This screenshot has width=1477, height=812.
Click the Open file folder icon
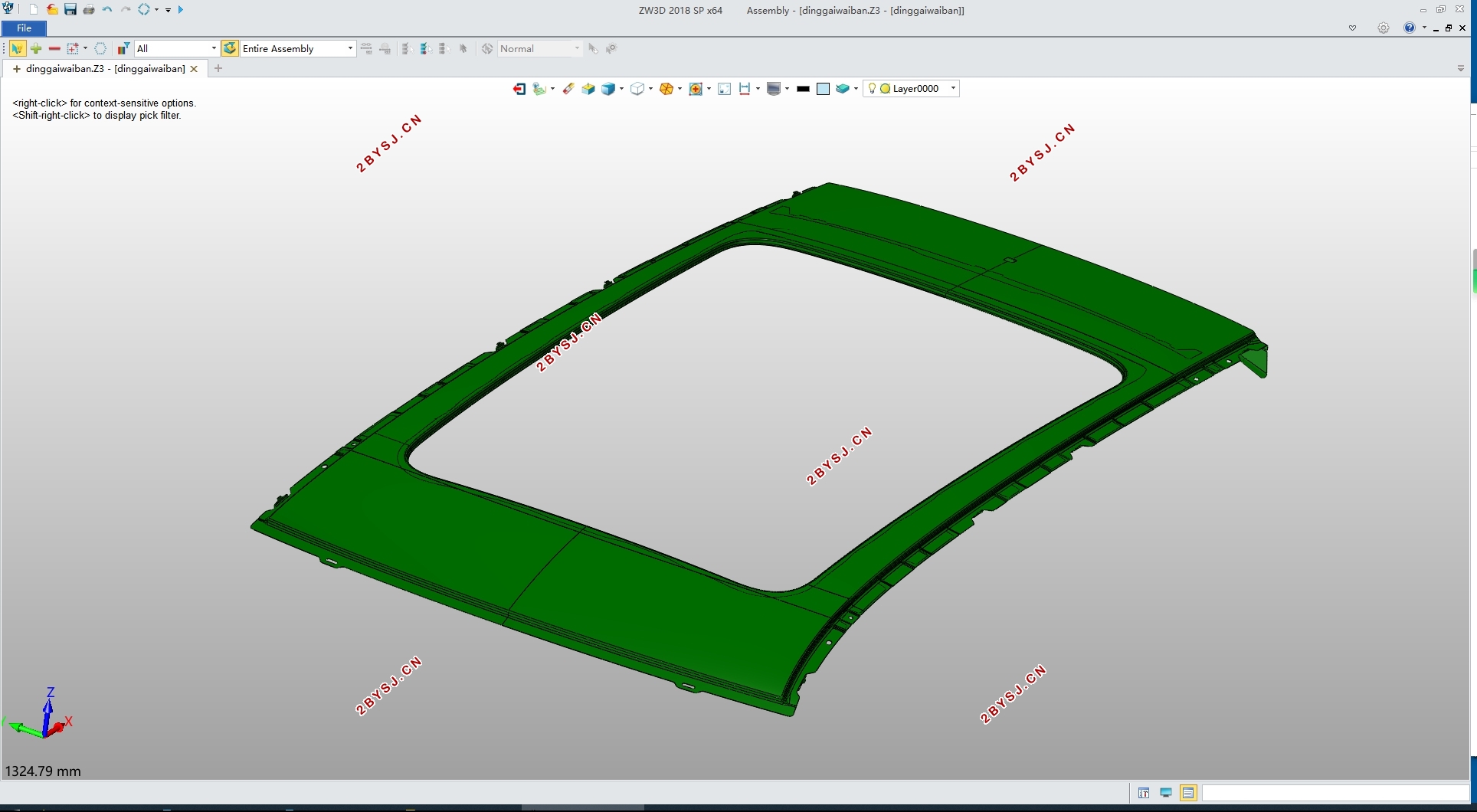(52, 10)
